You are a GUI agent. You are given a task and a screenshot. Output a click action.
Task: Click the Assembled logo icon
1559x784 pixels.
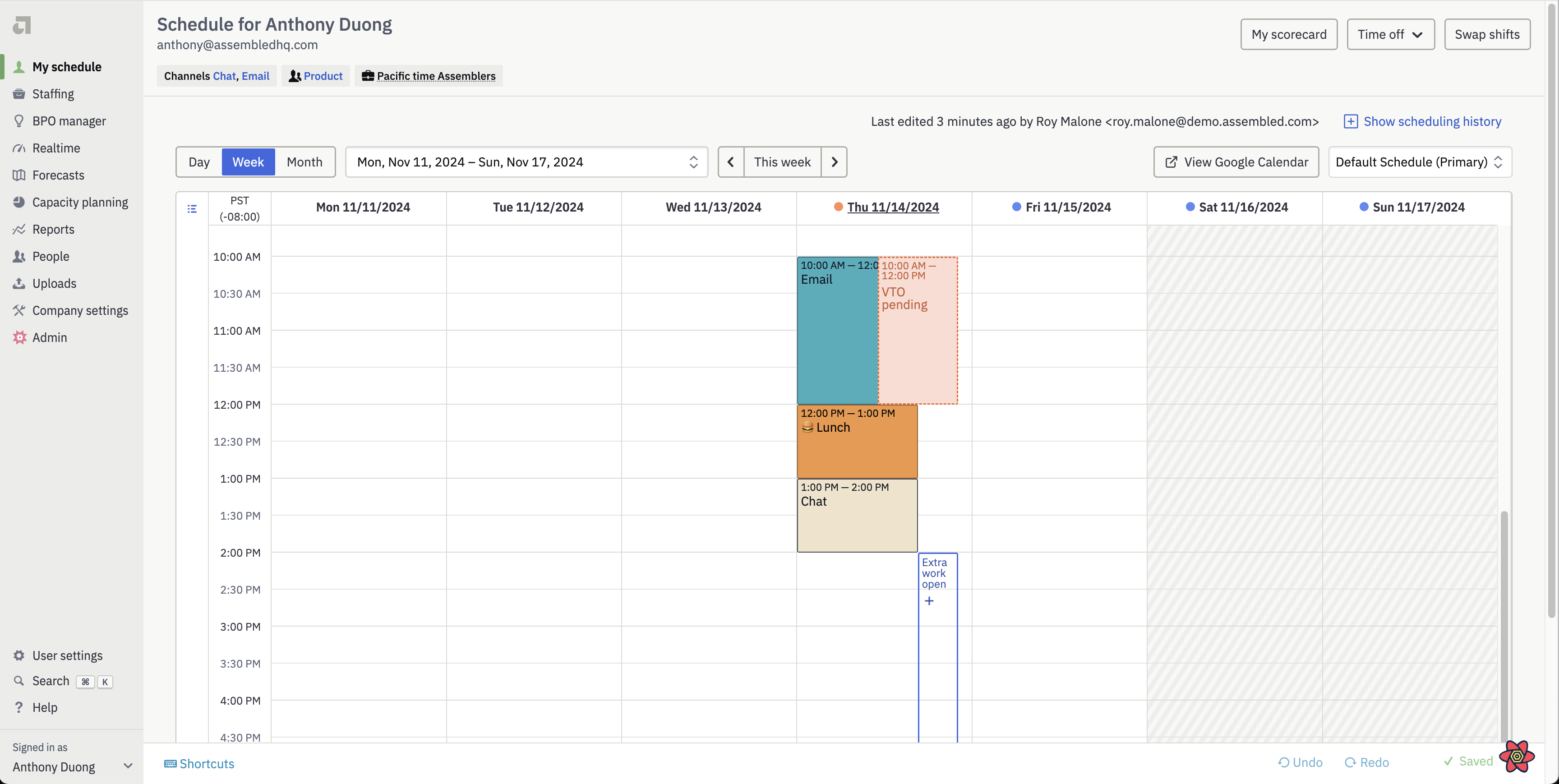point(22,25)
